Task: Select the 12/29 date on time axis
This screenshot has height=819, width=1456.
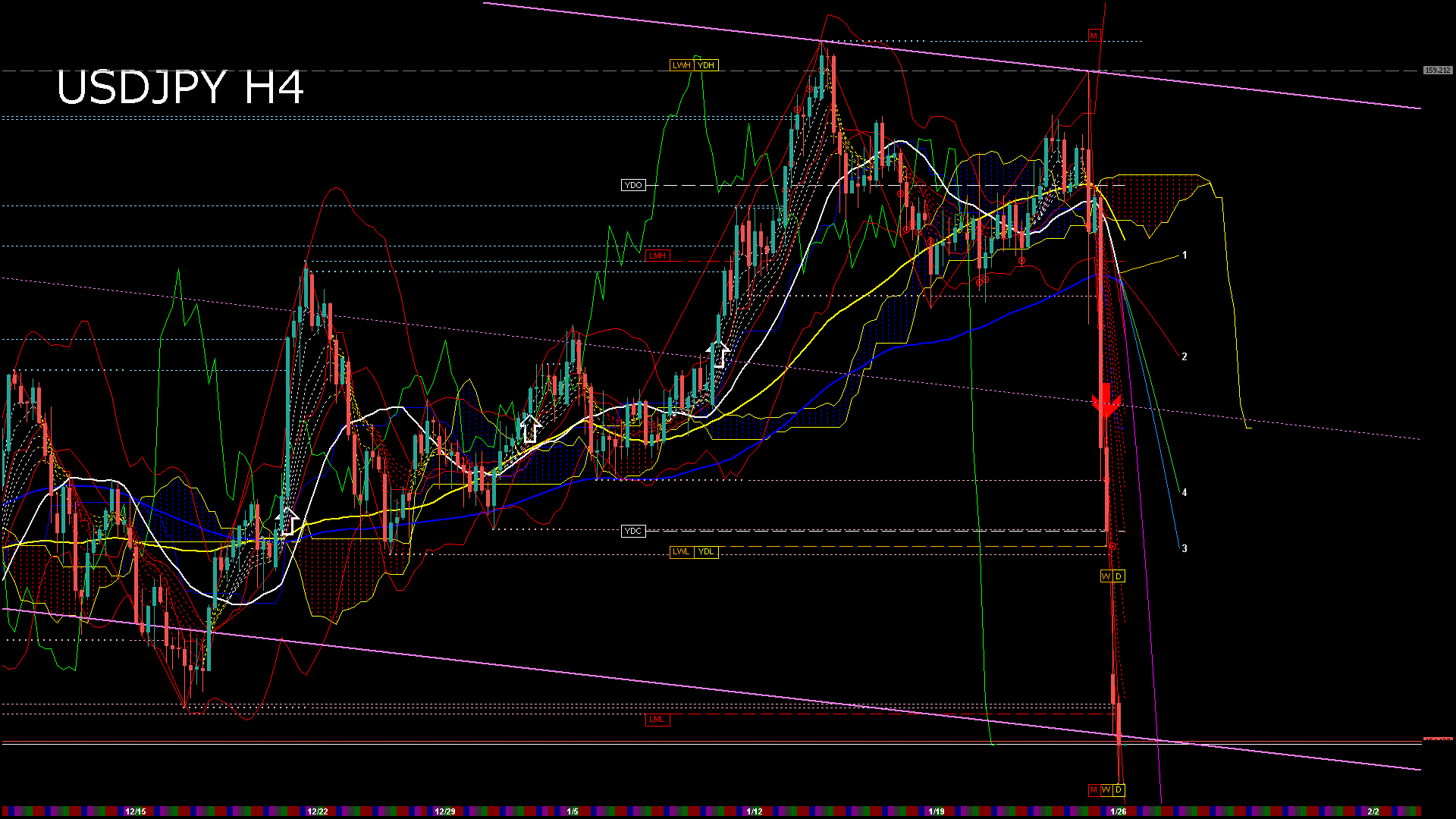Action: click(x=445, y=811)
